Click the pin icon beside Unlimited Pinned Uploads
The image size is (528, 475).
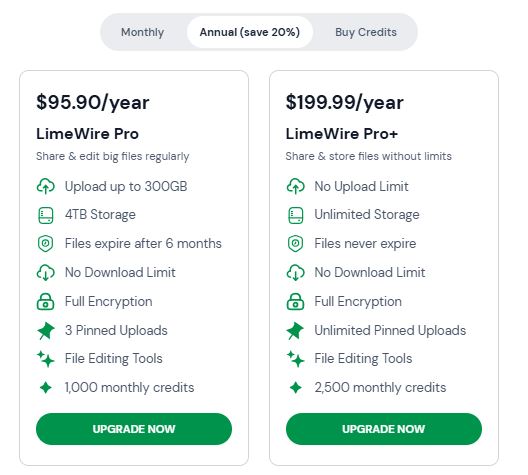[x=295, y=330]
